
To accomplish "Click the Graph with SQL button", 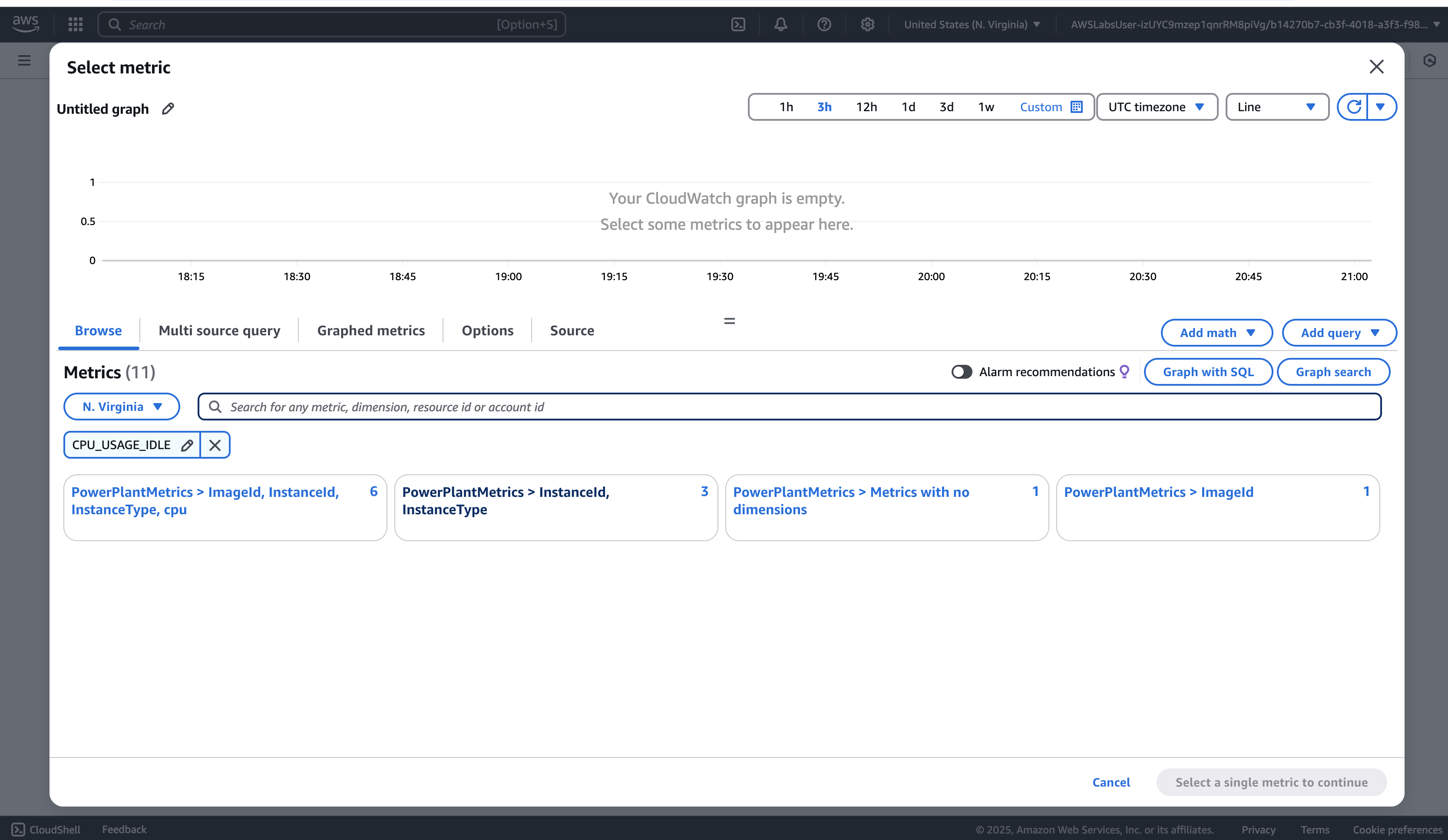I will pos(1208,372).
